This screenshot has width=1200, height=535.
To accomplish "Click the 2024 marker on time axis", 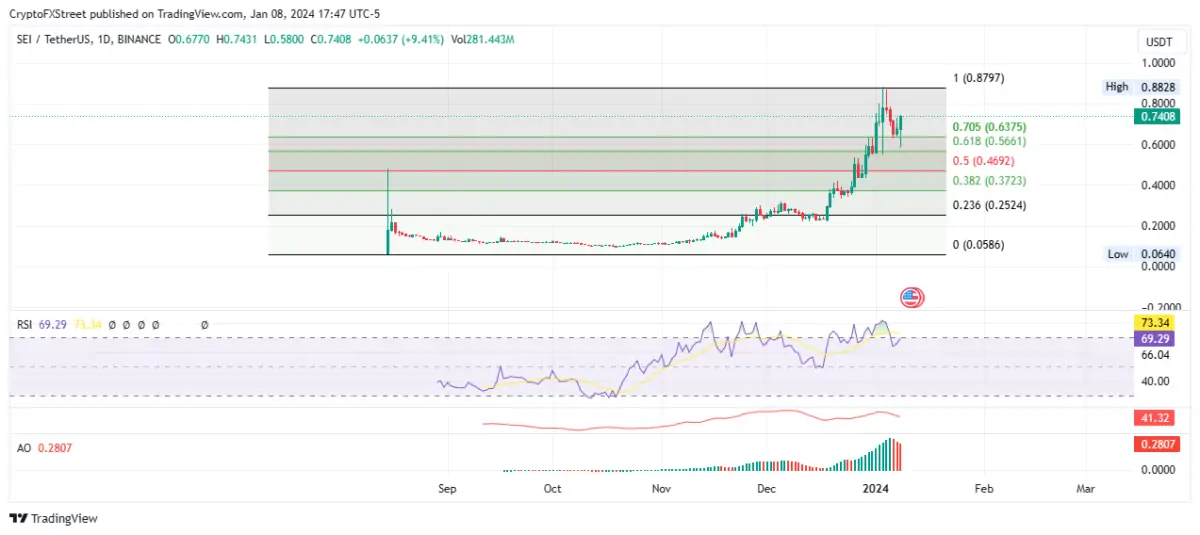I will tap(876, 489).
